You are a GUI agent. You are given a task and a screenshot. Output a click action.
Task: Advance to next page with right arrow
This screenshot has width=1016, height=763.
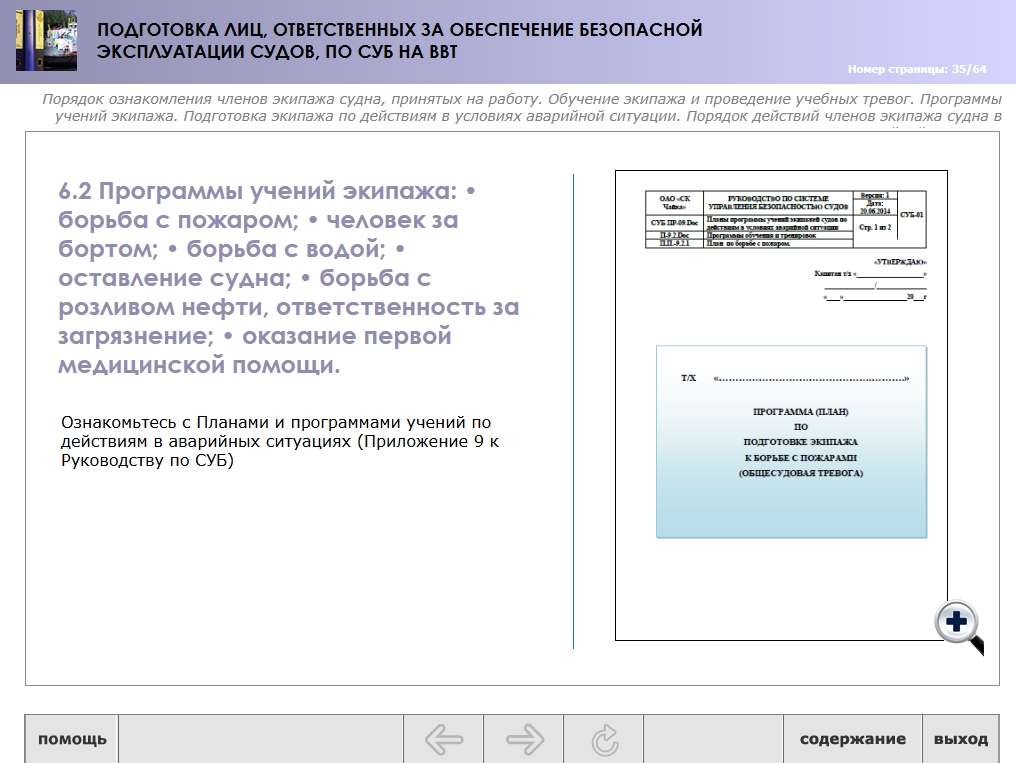(524, 740)
